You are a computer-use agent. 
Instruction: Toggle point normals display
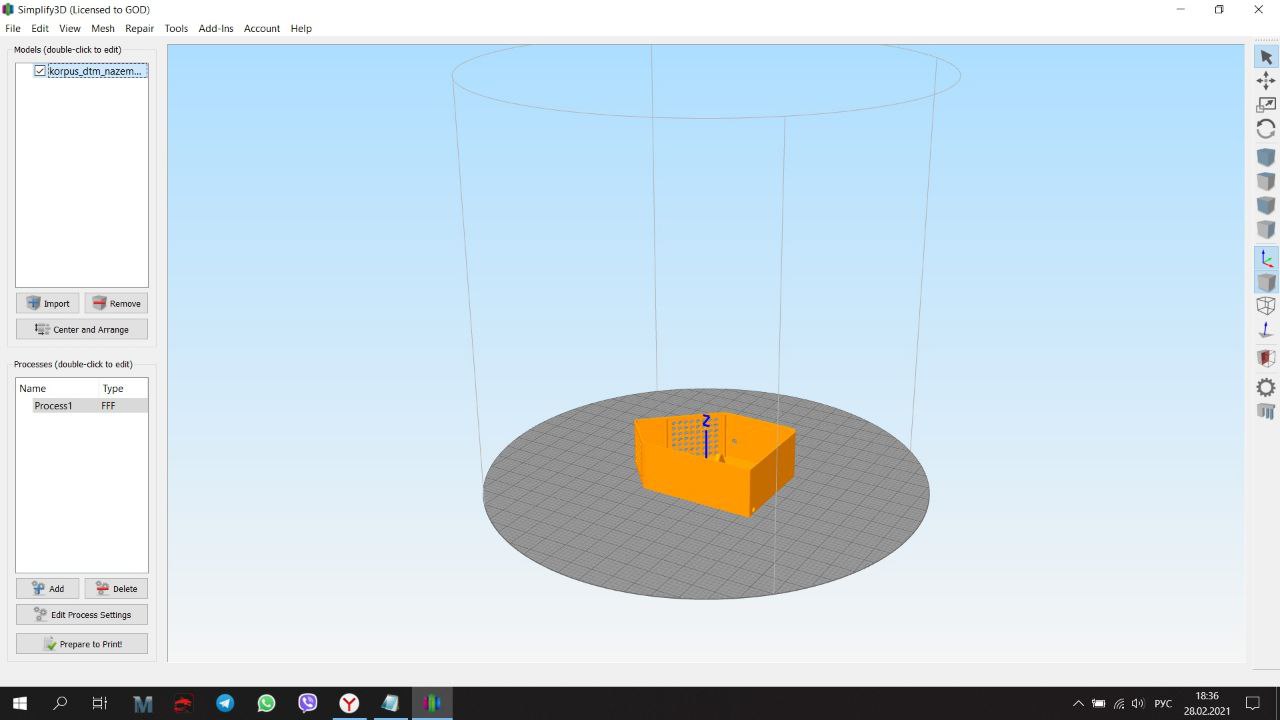(x=1266, y=330)
